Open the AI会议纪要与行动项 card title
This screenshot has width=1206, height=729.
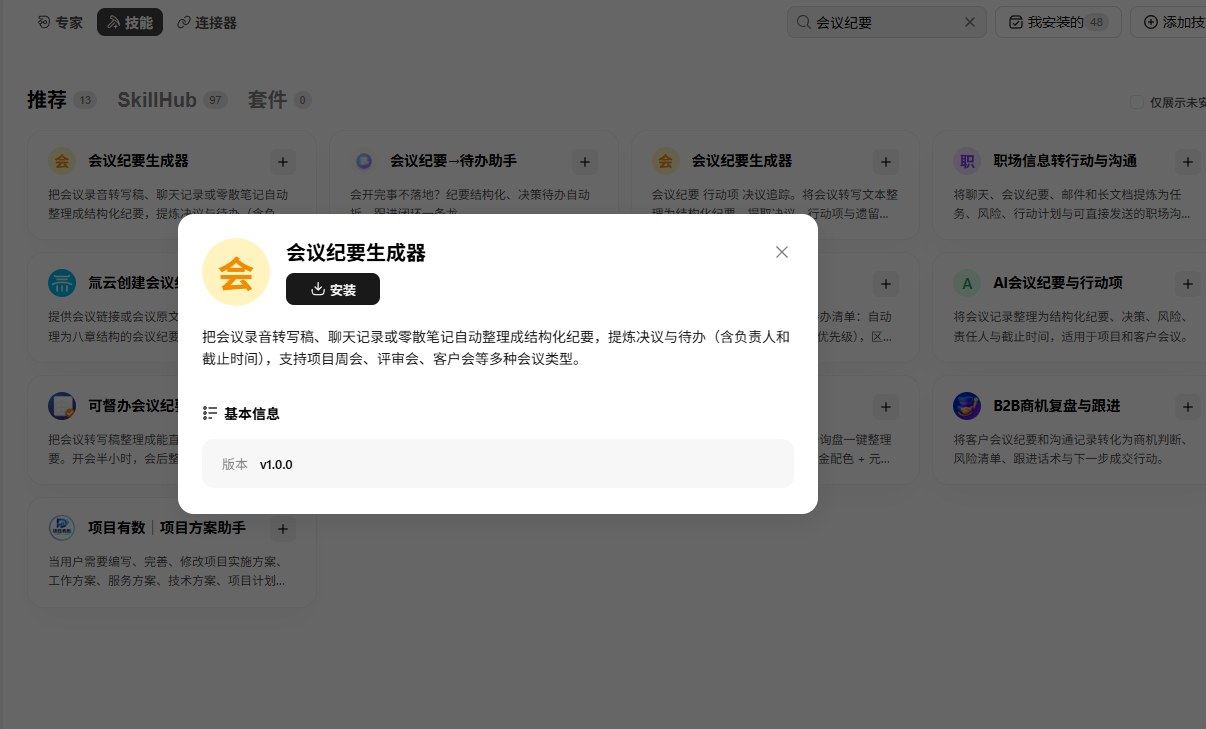coord(1058,283)
